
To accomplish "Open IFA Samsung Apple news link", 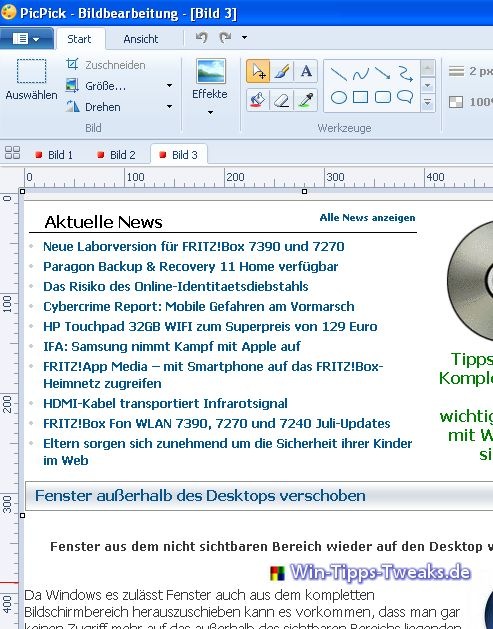I will (172, 347).
